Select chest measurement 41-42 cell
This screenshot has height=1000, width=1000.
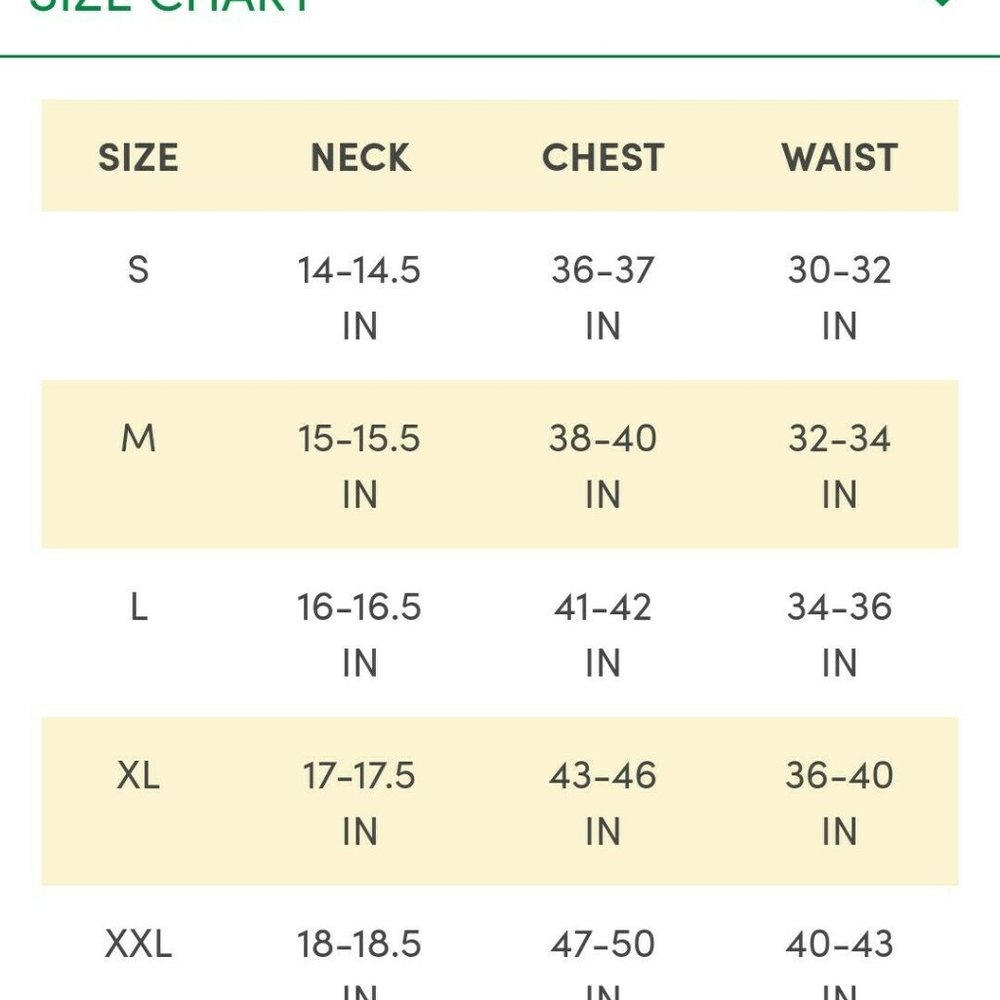click(x=603, y=634)
